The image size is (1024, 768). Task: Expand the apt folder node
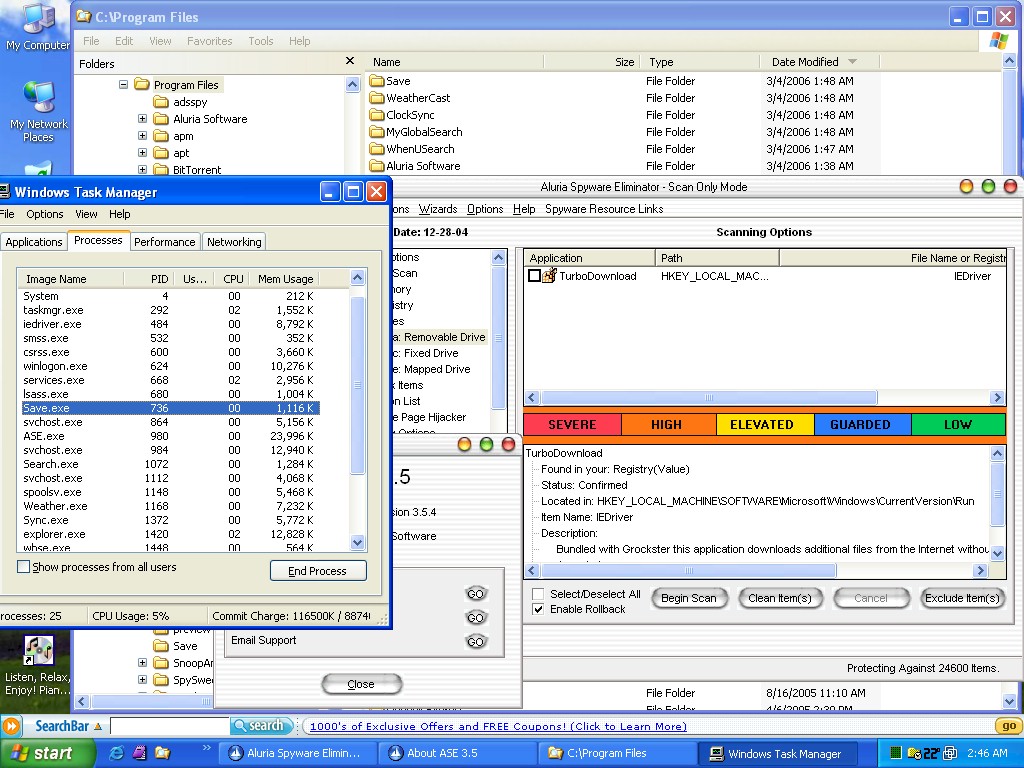click(x=142, y=152)
